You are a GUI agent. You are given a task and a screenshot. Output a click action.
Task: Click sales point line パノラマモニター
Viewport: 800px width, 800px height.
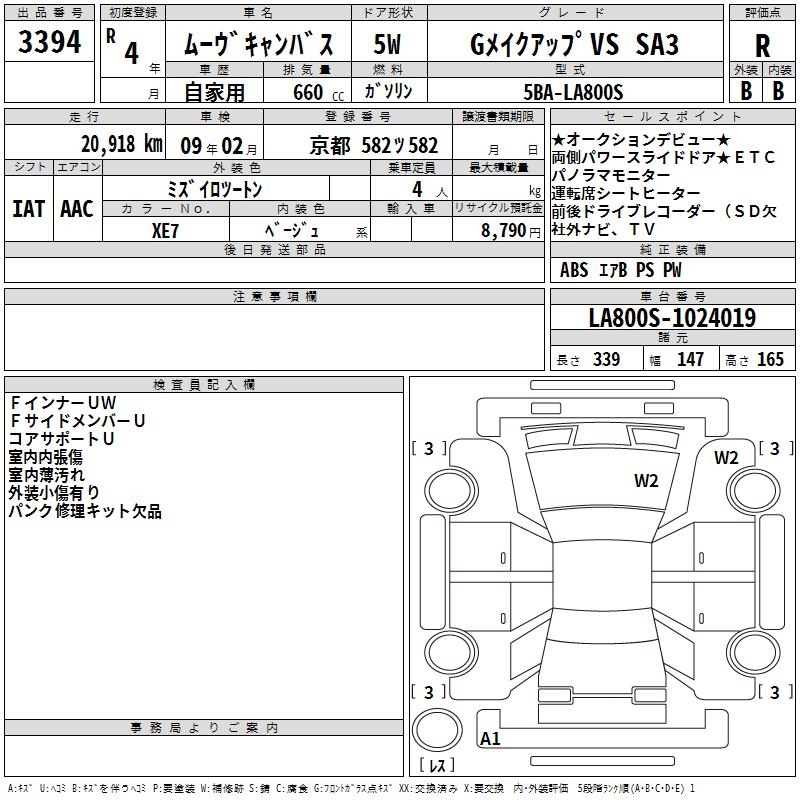point(611,175)
